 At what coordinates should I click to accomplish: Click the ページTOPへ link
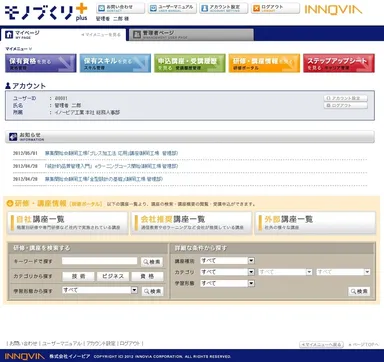coord(363,344)
